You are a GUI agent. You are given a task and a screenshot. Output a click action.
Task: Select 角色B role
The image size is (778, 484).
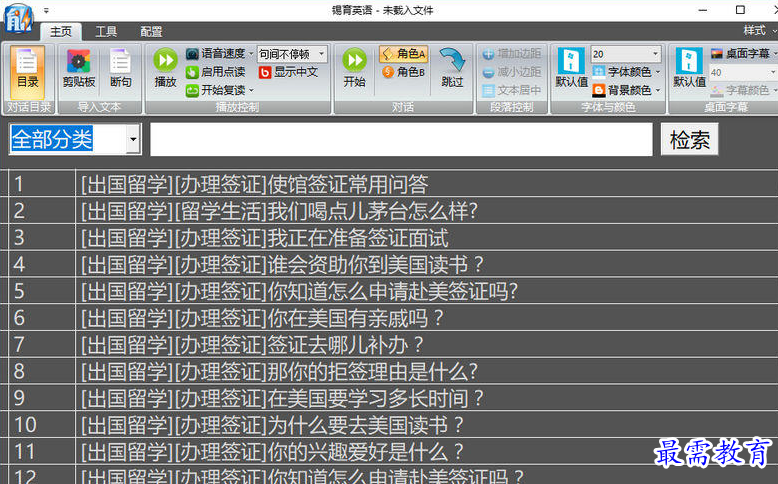point(404,72)
